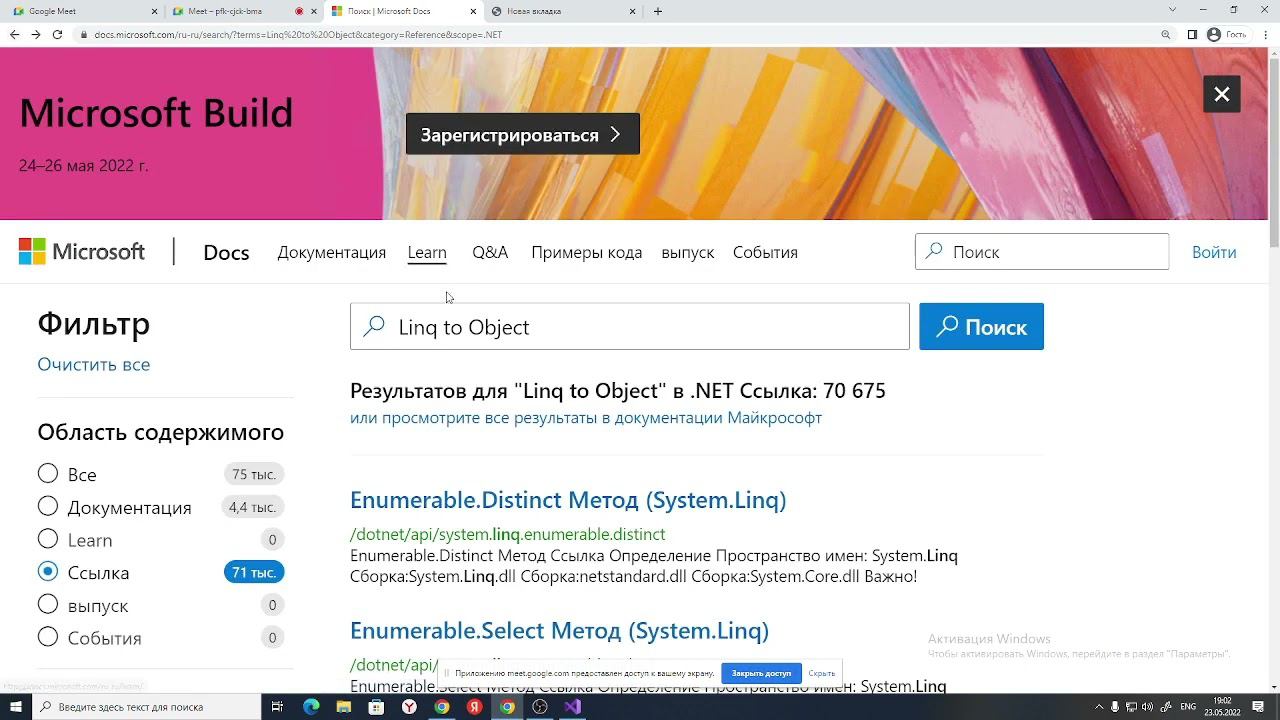The image size is (1280, 720).
Task: Open выпуск in the top navigation
Action: click(687, 252)
